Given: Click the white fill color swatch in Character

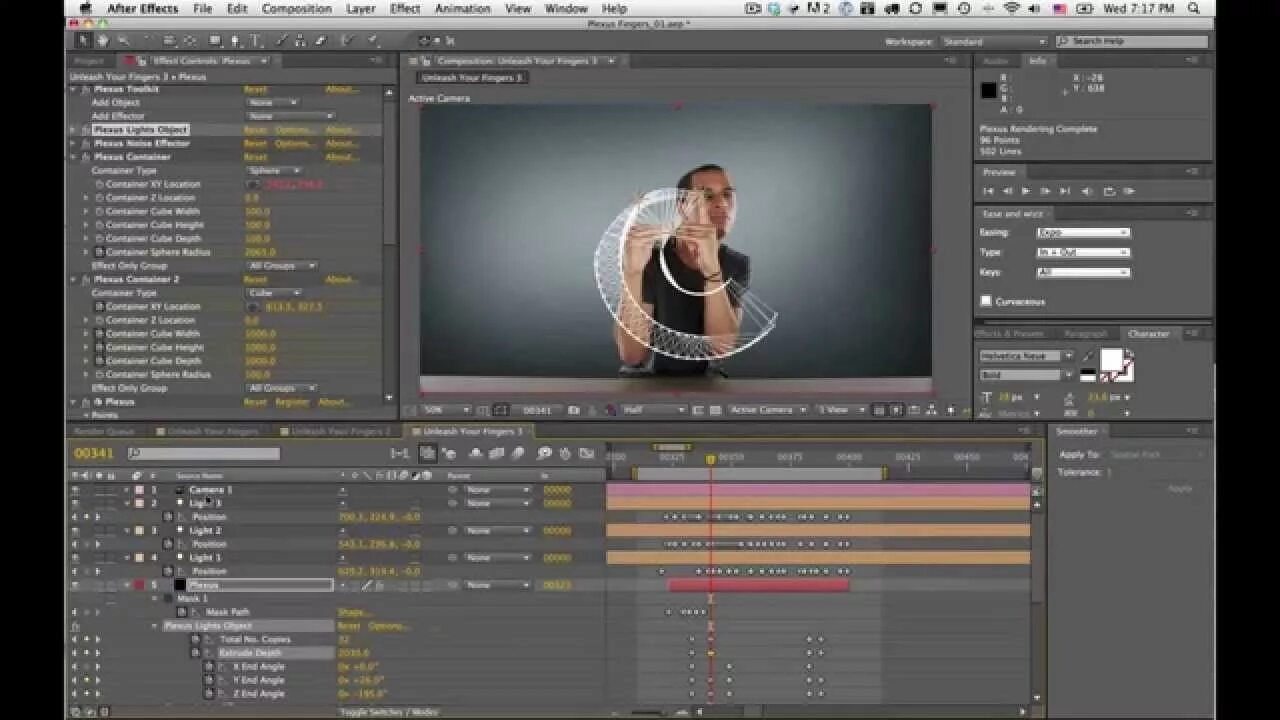Looking at the screenshot, I should [1110, 359].
